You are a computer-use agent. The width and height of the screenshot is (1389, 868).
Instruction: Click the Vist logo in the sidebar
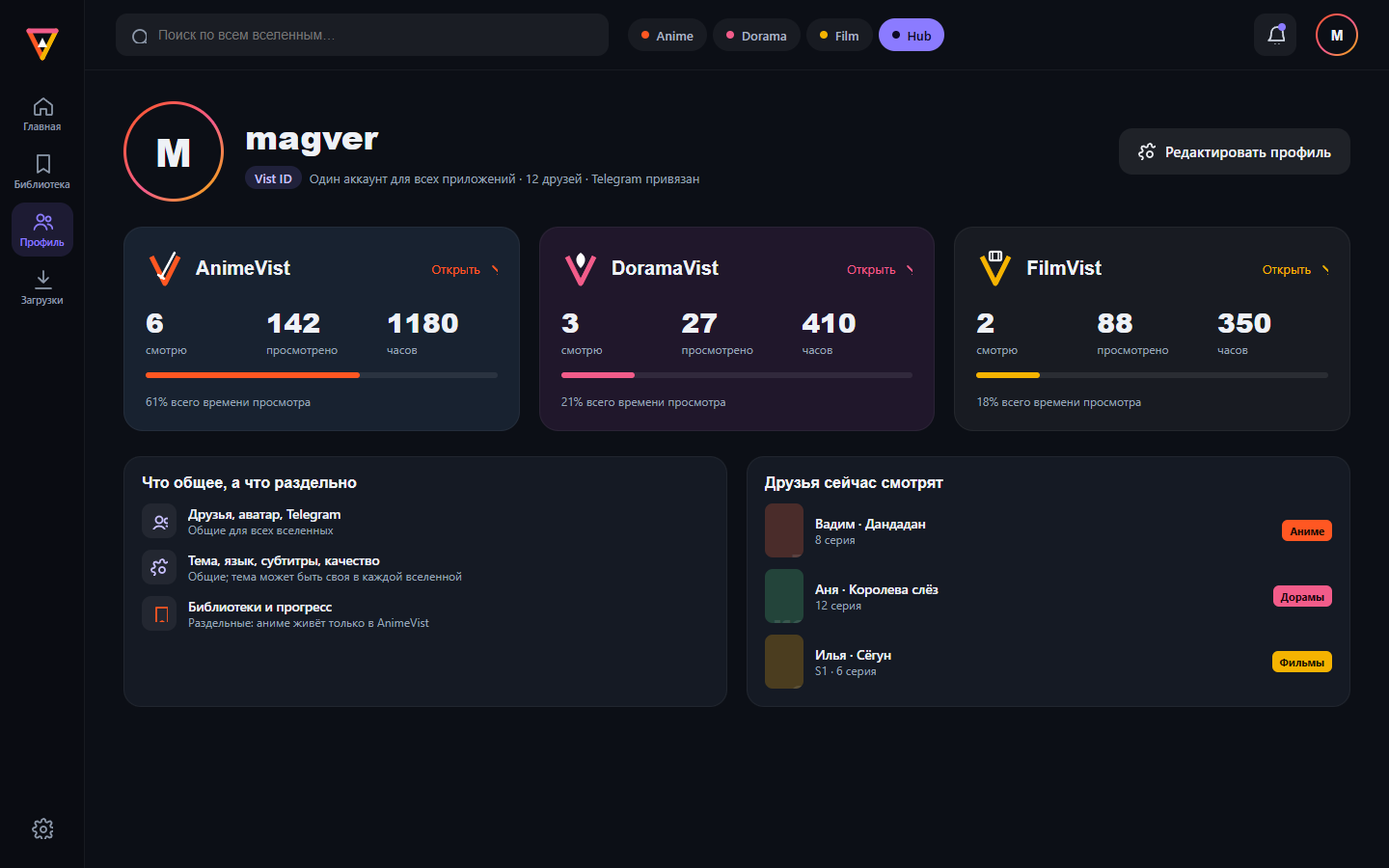(42, 43)
